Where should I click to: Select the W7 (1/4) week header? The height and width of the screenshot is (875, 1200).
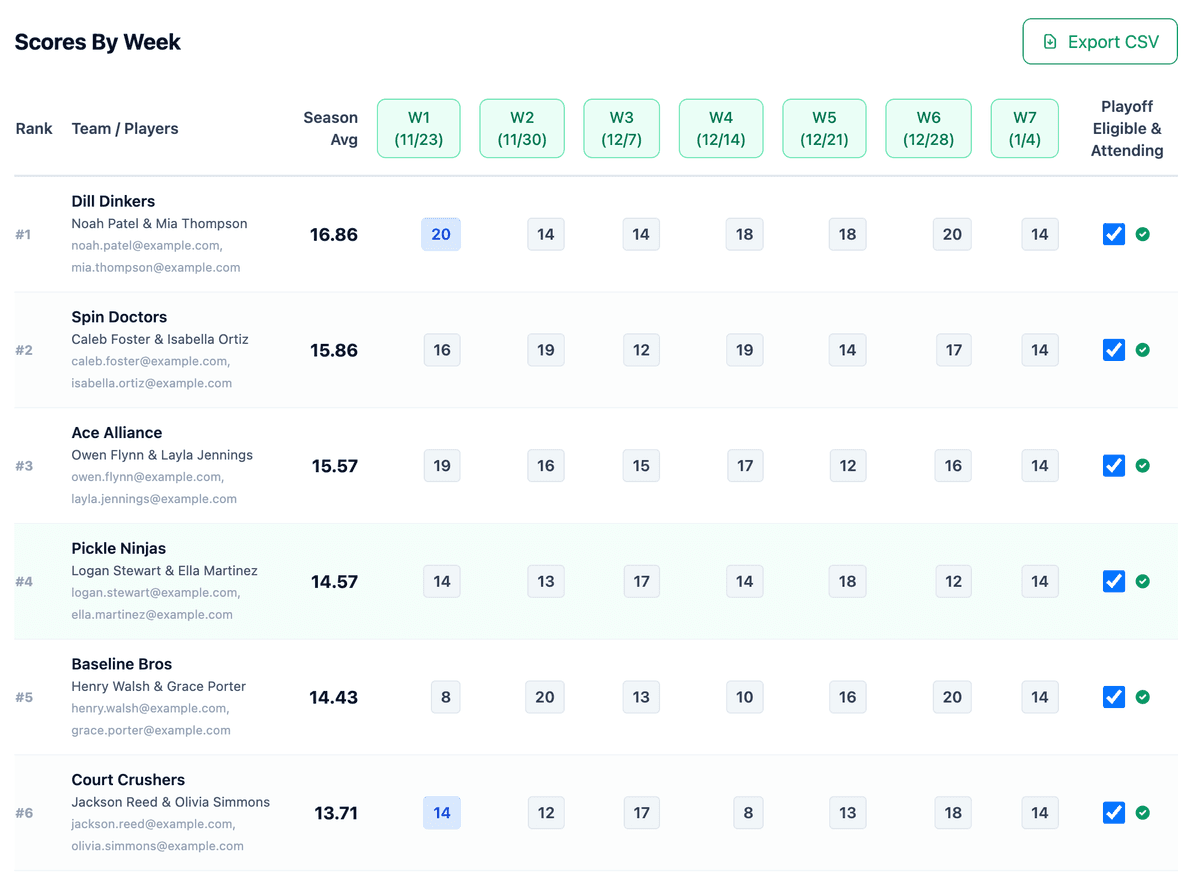(x=1025, y=128)
